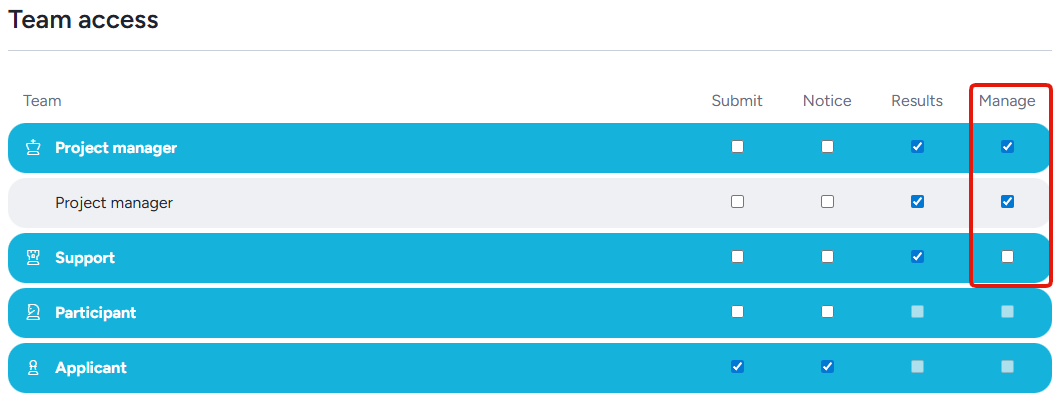Uncheck Manage for the Project manager sub-row
This screenshot has width=1061, height=402.
1007,202
